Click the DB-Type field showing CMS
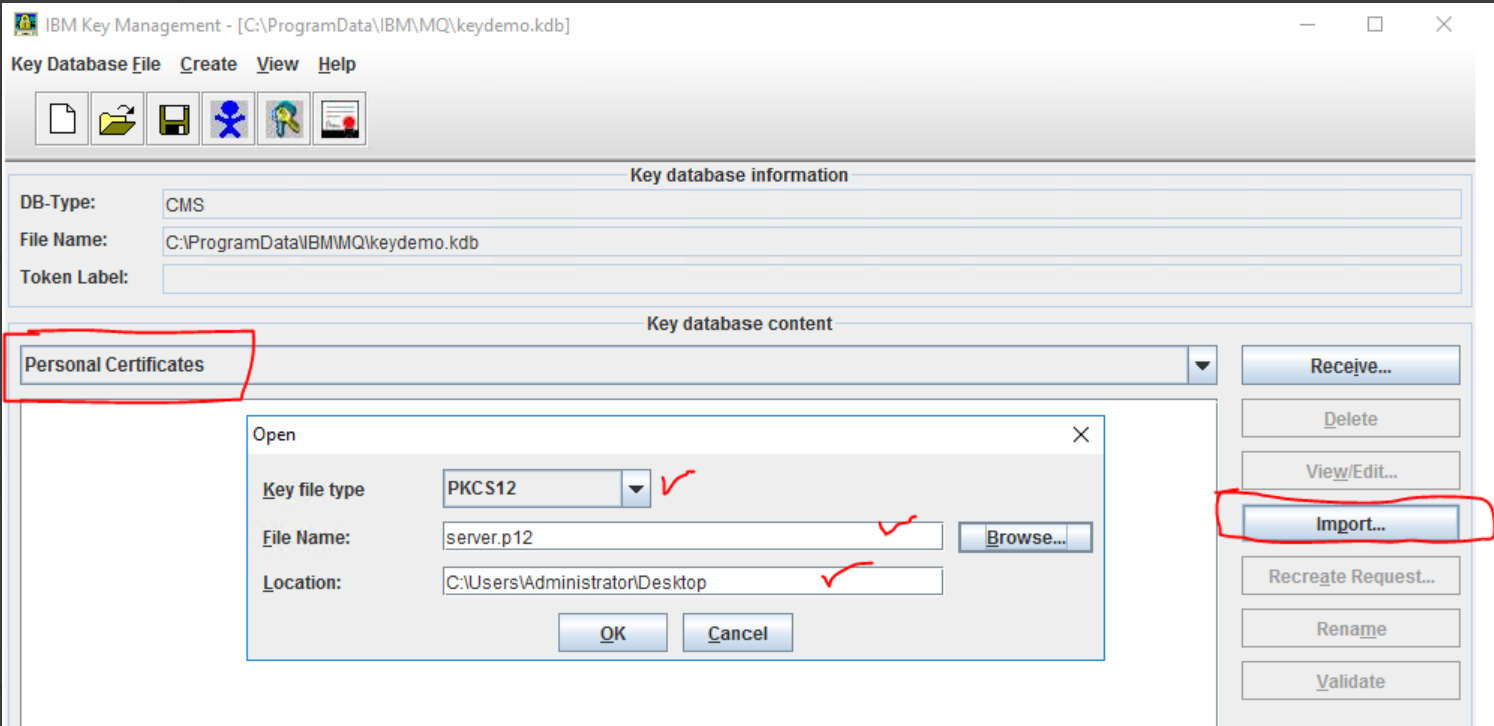The image size is (1494, 726). point(811,204)
